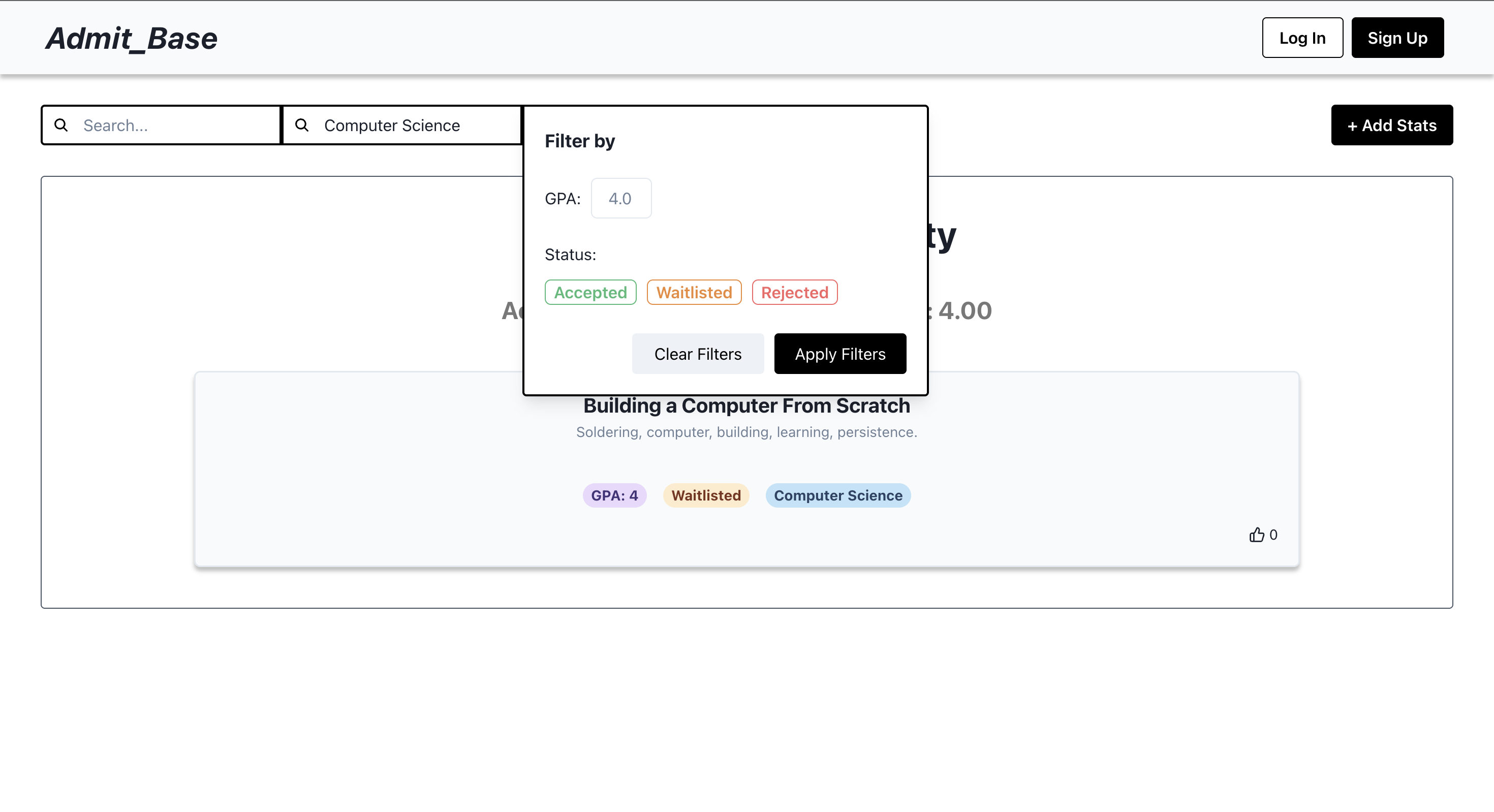This screenshot has width=1494, height=812.
Task: Click the Computer Science tag on card
Action: [x=837, y=495]
